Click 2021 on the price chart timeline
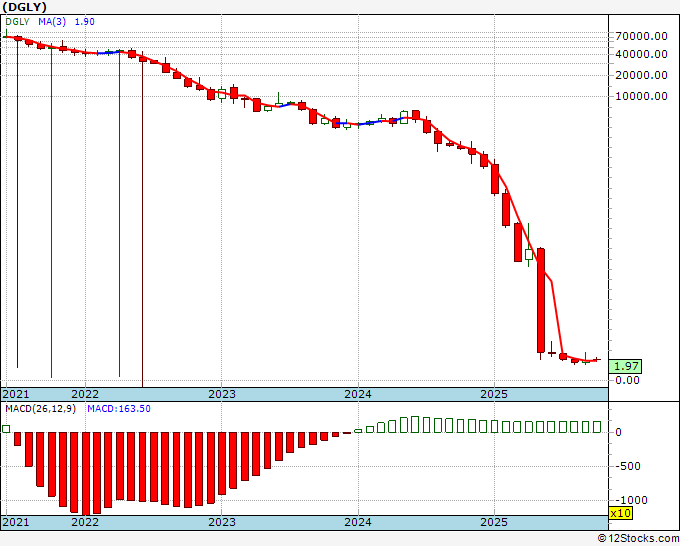Viewport: 680px width, 546px height. 16,394
